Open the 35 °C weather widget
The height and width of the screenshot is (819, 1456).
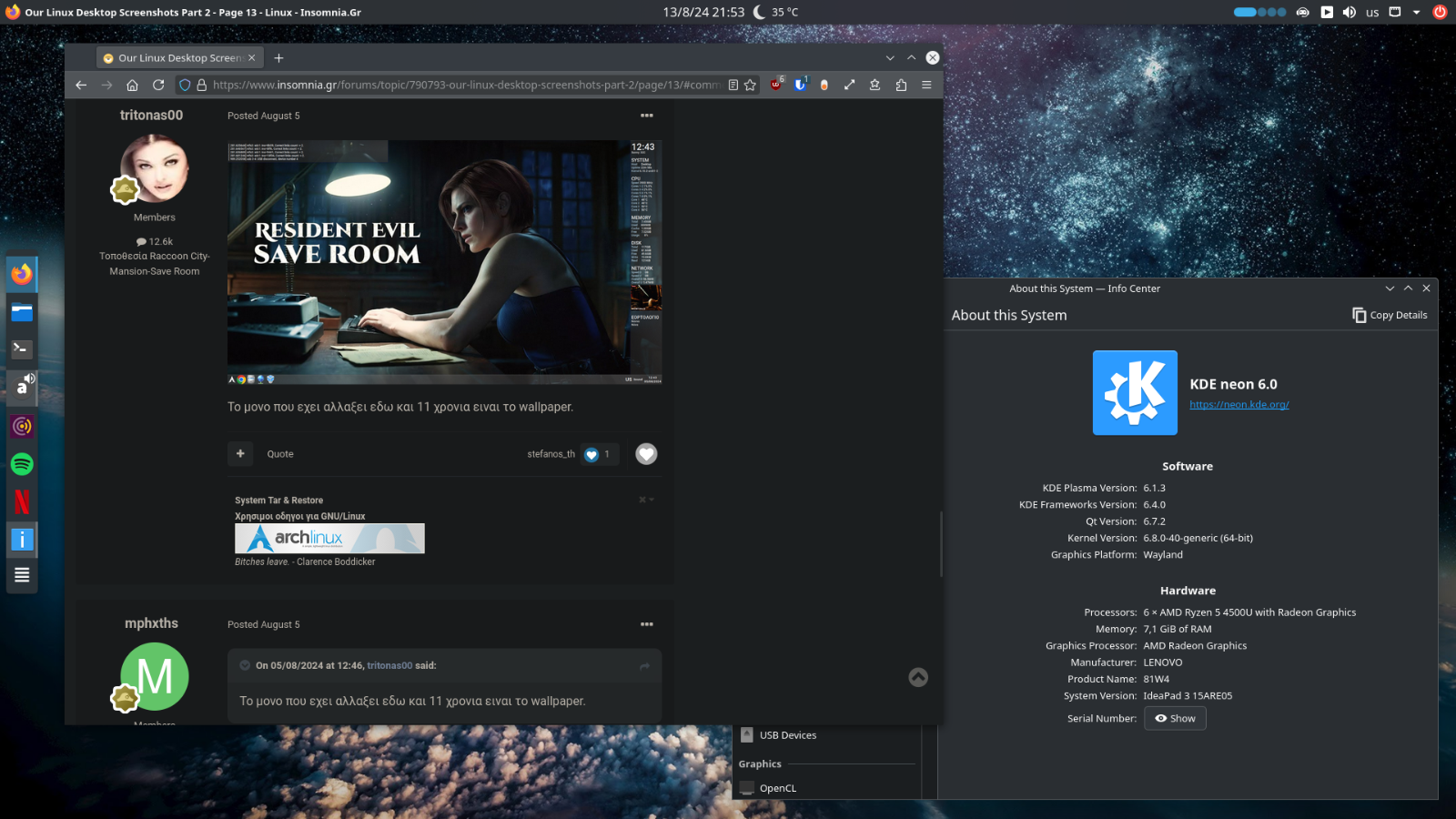(x=775, y=12)
